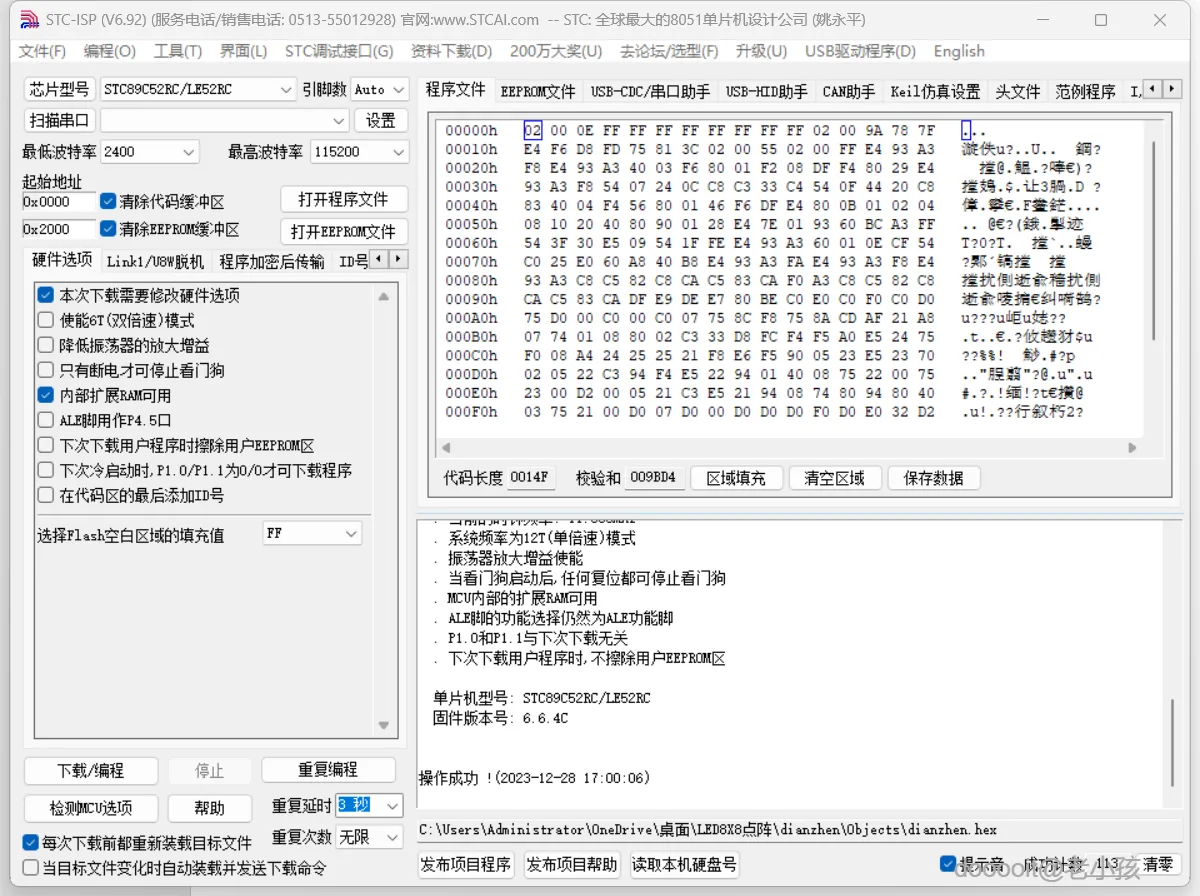Expand the 引脚数 Auto dropdown

point(398,89)
